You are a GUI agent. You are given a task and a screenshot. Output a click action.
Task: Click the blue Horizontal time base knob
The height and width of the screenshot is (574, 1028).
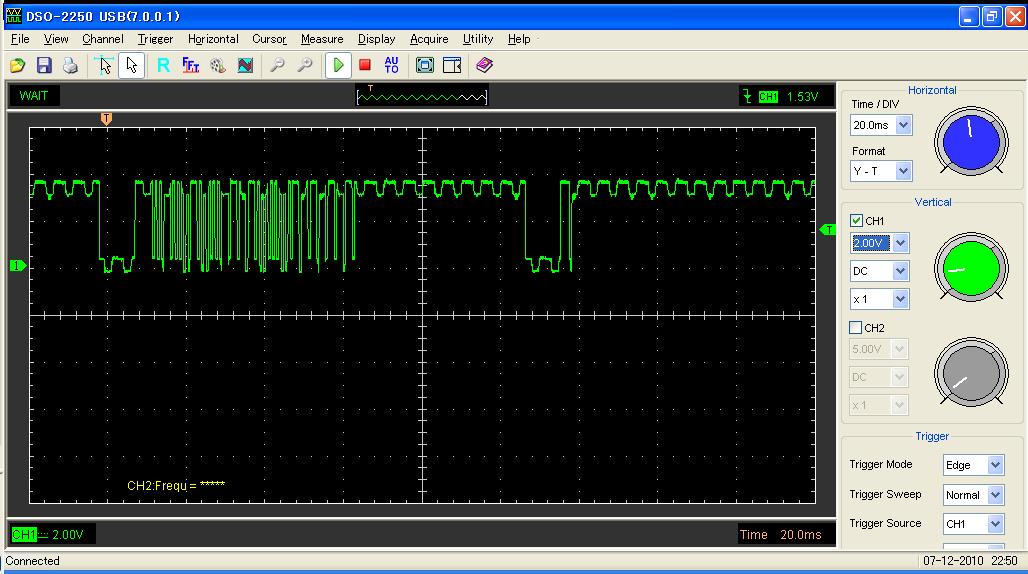(x=971, y=140)
